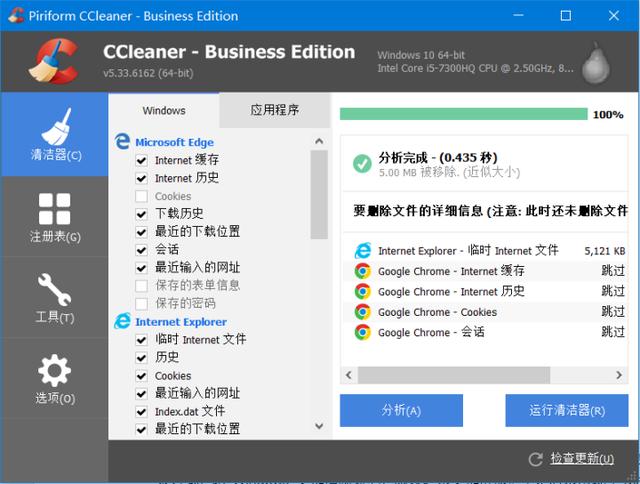The image size is (640, 484).
Task: Click the results horizontal scrollbar thumb
Action: coord(454,375)
